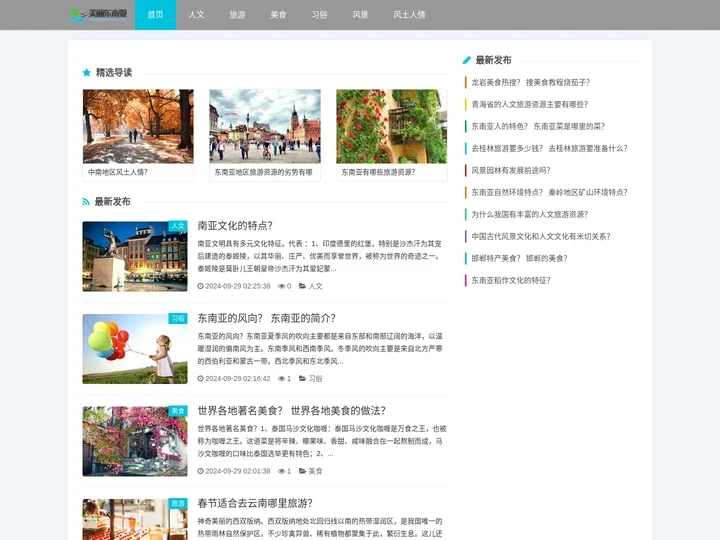Open sidebar link 中国古代风景文化和人文文化有米切关系?
This screenshot has width=720, height=540.
coord(541,237)
